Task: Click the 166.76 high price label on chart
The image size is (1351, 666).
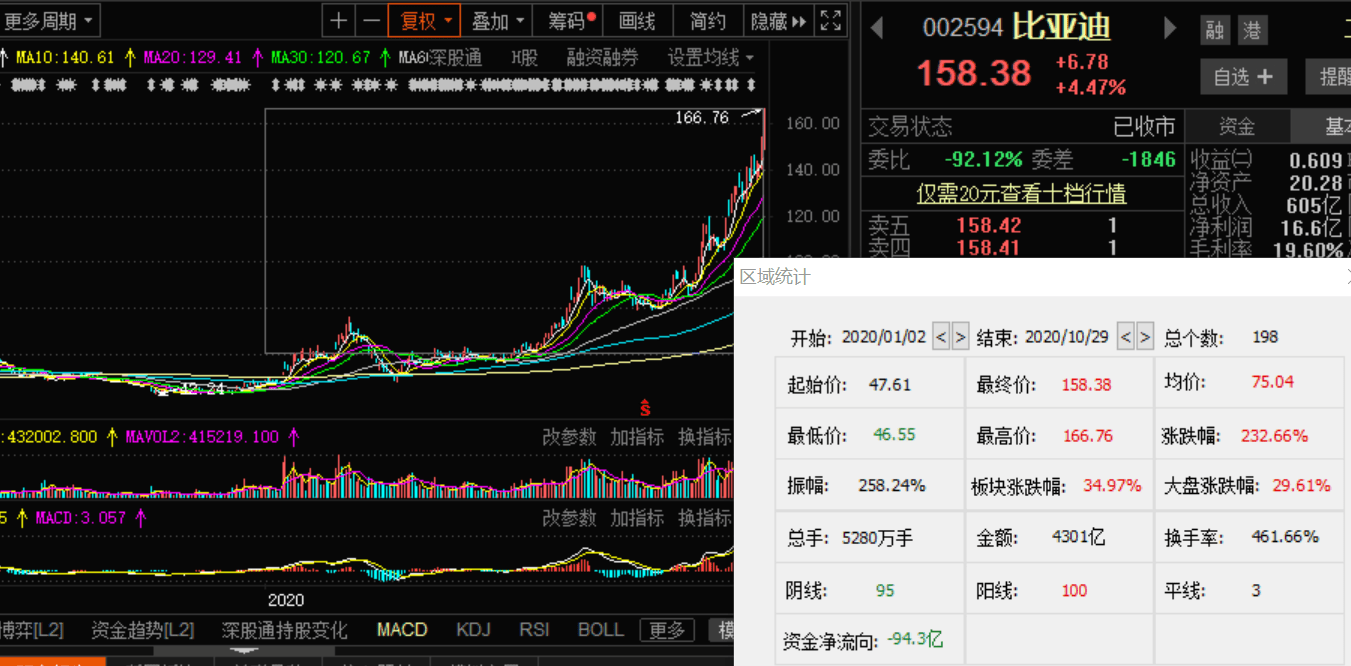Action: [702, 118]
